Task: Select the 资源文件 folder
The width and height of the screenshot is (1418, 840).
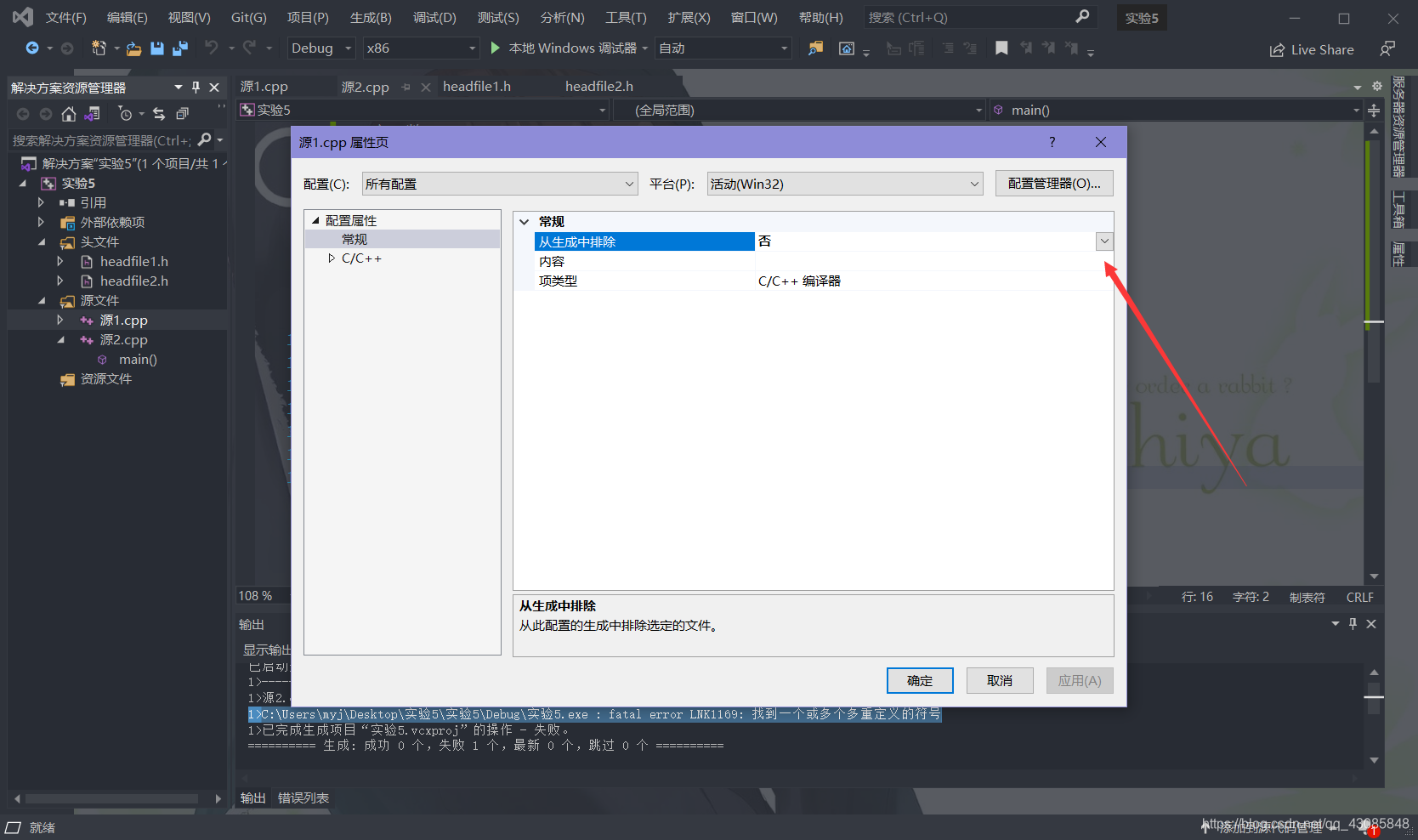Action: click(105, 379)
